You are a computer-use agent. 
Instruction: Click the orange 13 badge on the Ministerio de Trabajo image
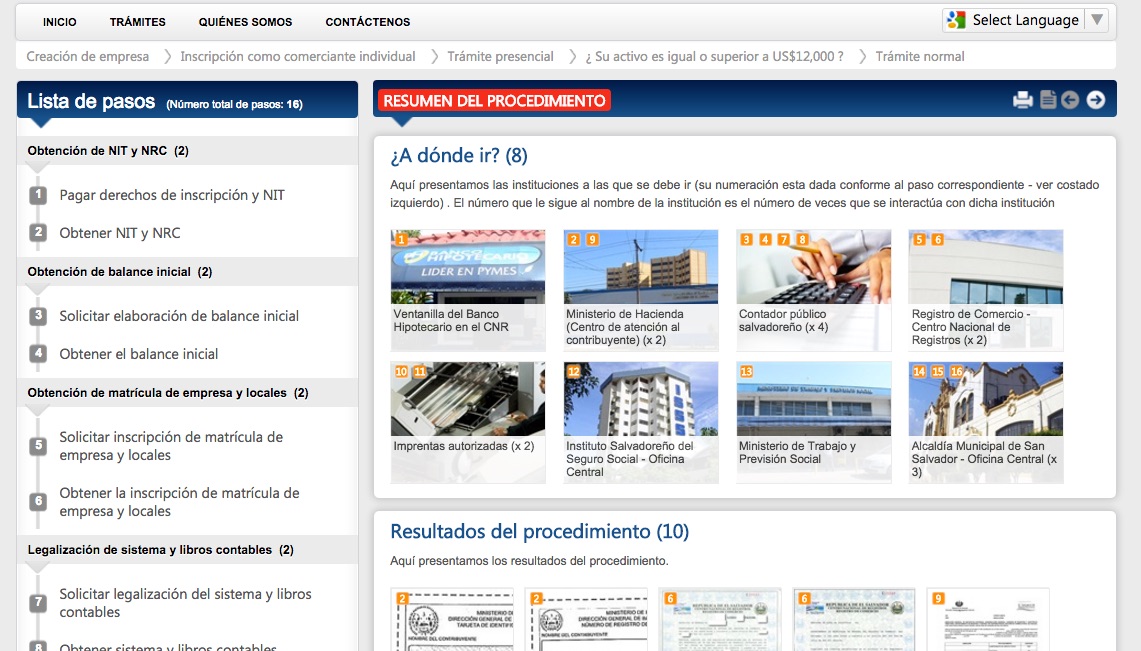746,371
